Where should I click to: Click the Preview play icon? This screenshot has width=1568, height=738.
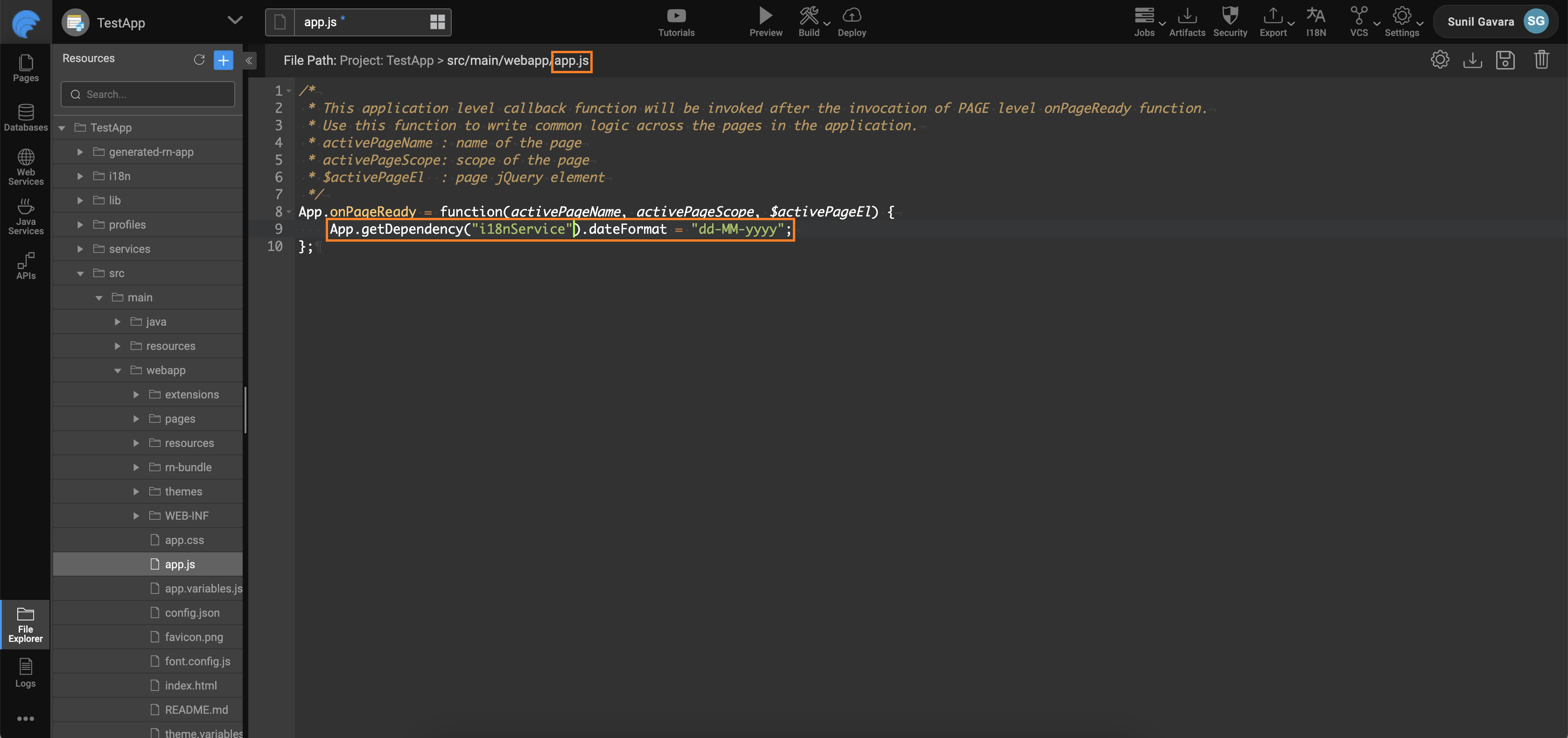pyautogui.click(x=765, y=16)
